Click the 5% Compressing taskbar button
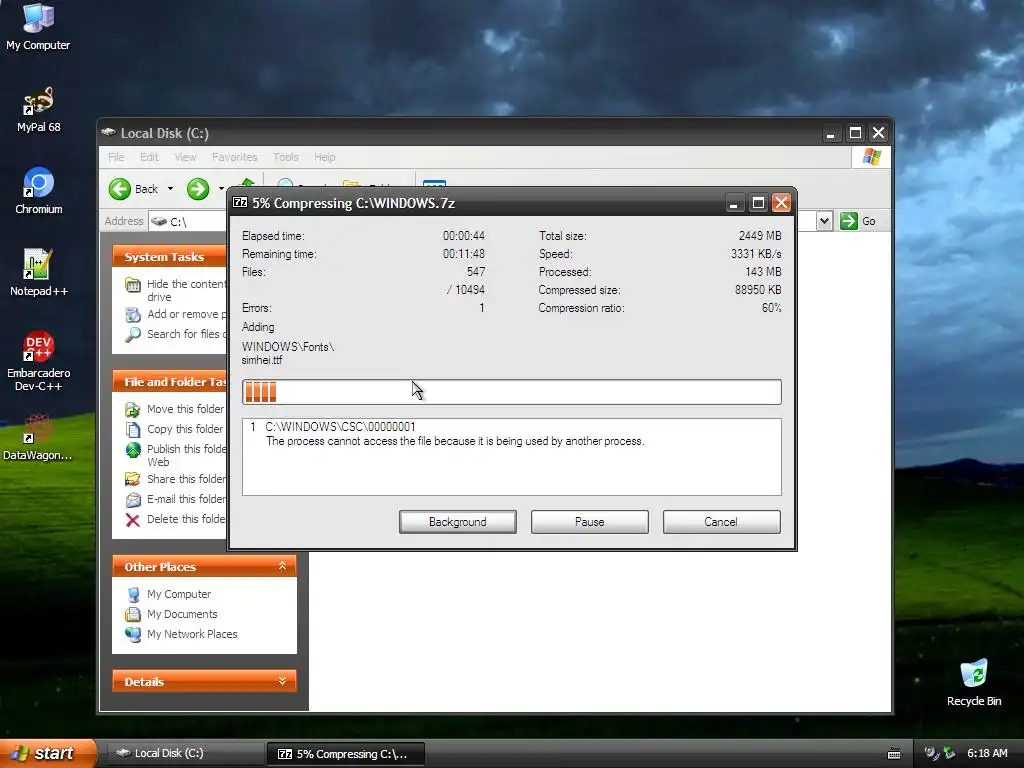The image size is (1024, 768). click(x=345, y=754)
